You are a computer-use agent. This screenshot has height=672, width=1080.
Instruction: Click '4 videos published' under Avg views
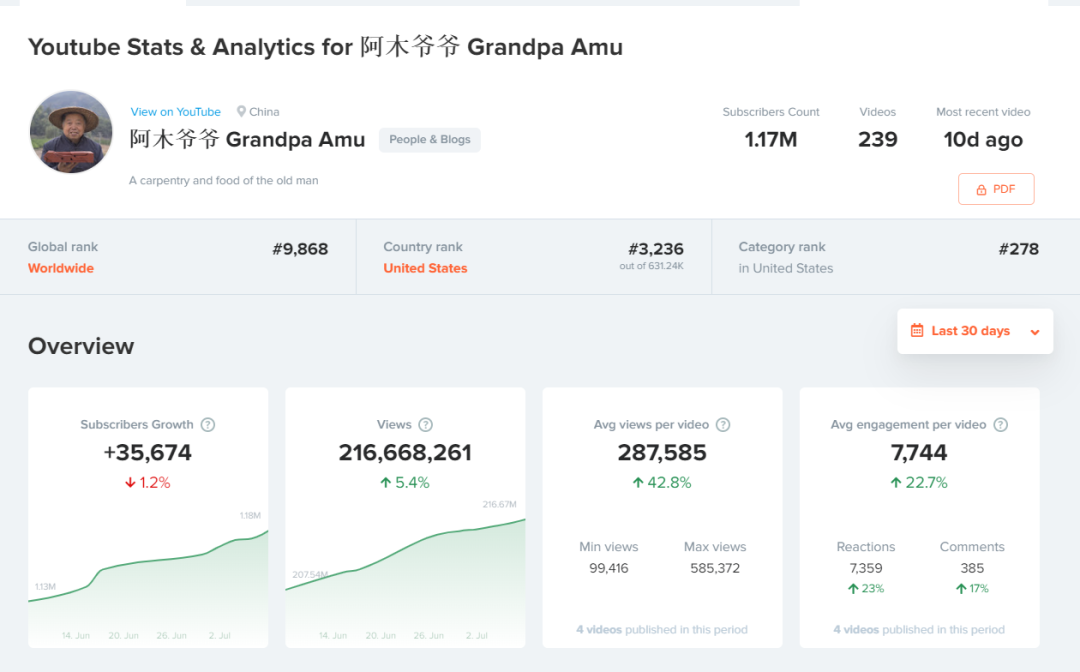click(x=662, y=629)
